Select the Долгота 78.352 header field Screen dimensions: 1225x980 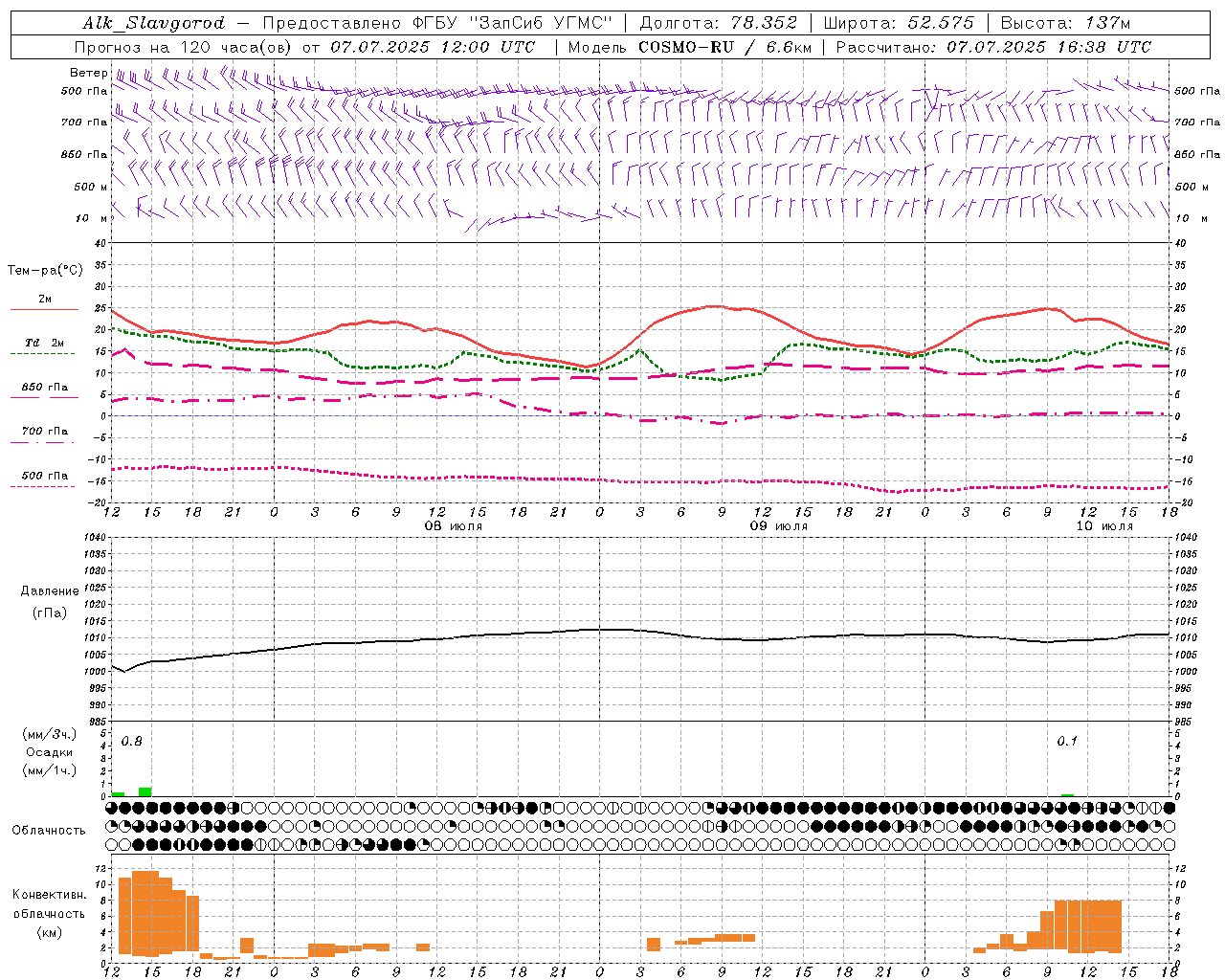pyautogui.click(x=718, y=23)
